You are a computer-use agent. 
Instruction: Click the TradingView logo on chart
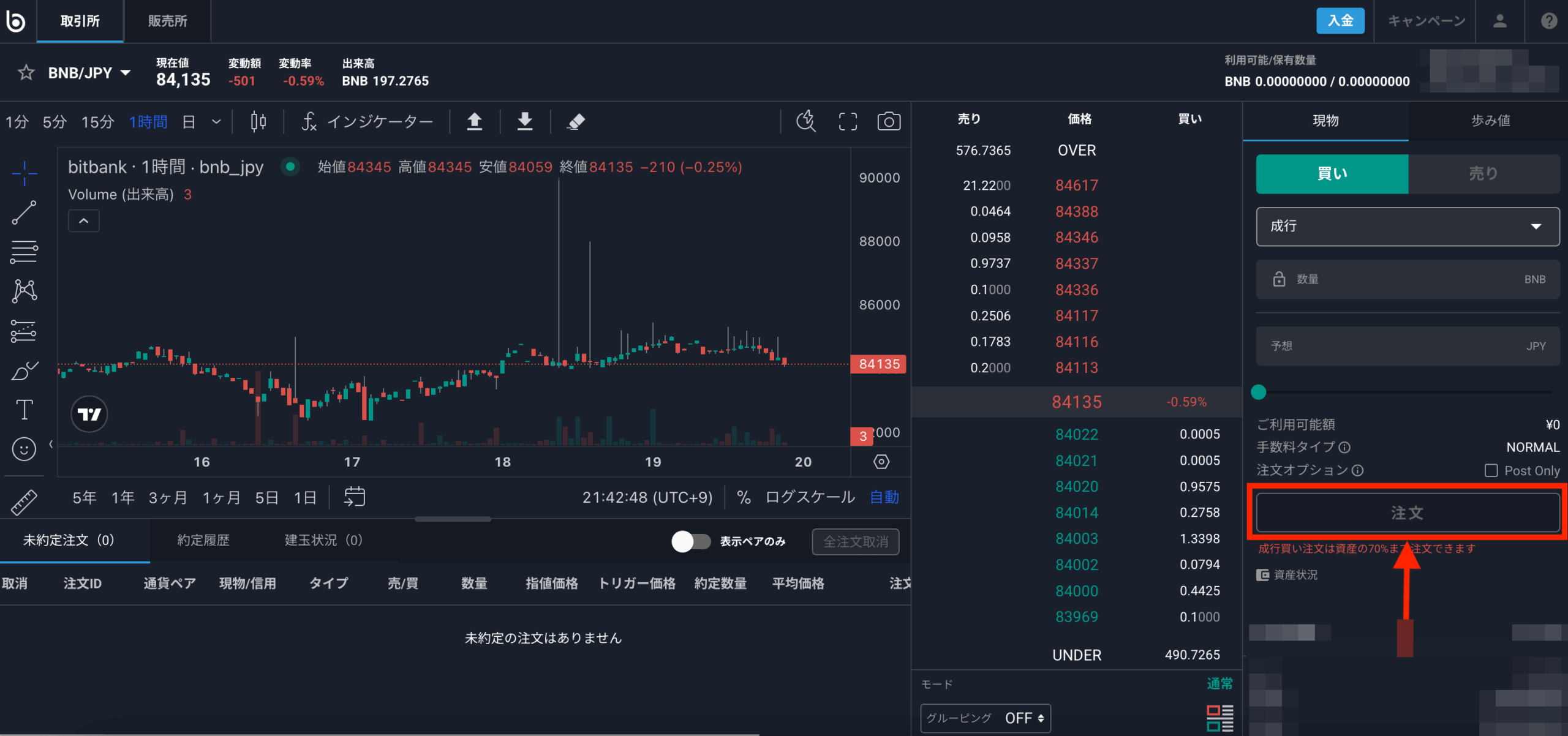[x=89, y=415]
